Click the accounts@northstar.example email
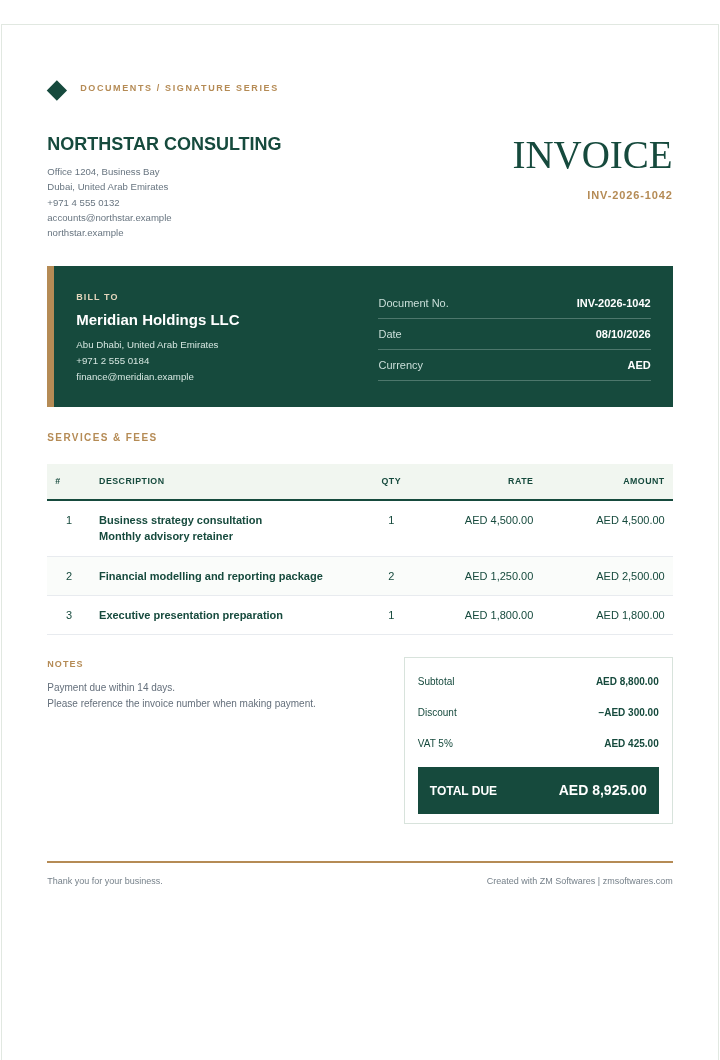 point(110,218)
